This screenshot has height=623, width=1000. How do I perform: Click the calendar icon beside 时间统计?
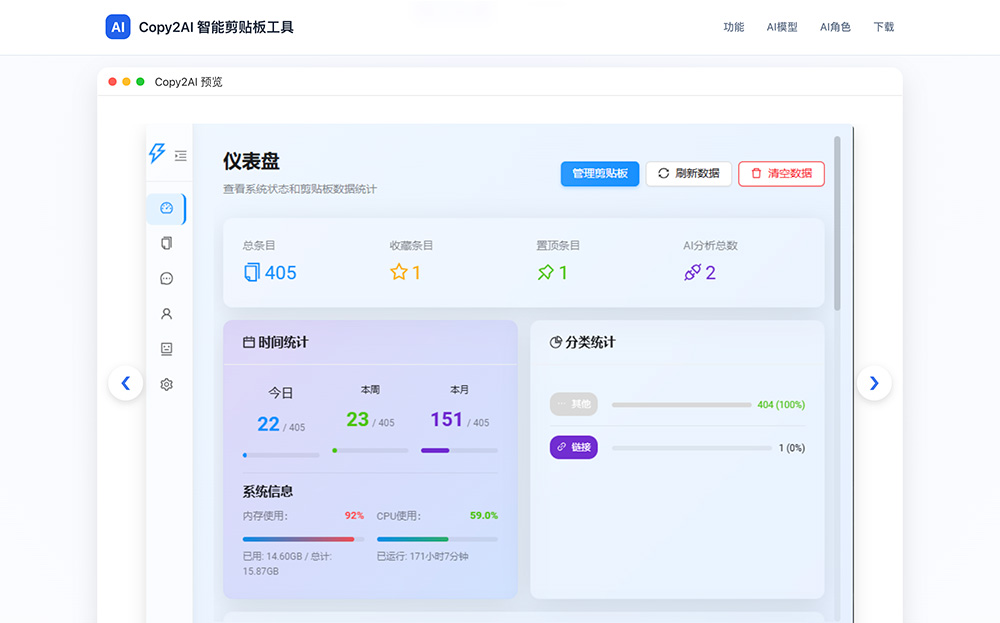pyautogui.click(x=249, y=343)
